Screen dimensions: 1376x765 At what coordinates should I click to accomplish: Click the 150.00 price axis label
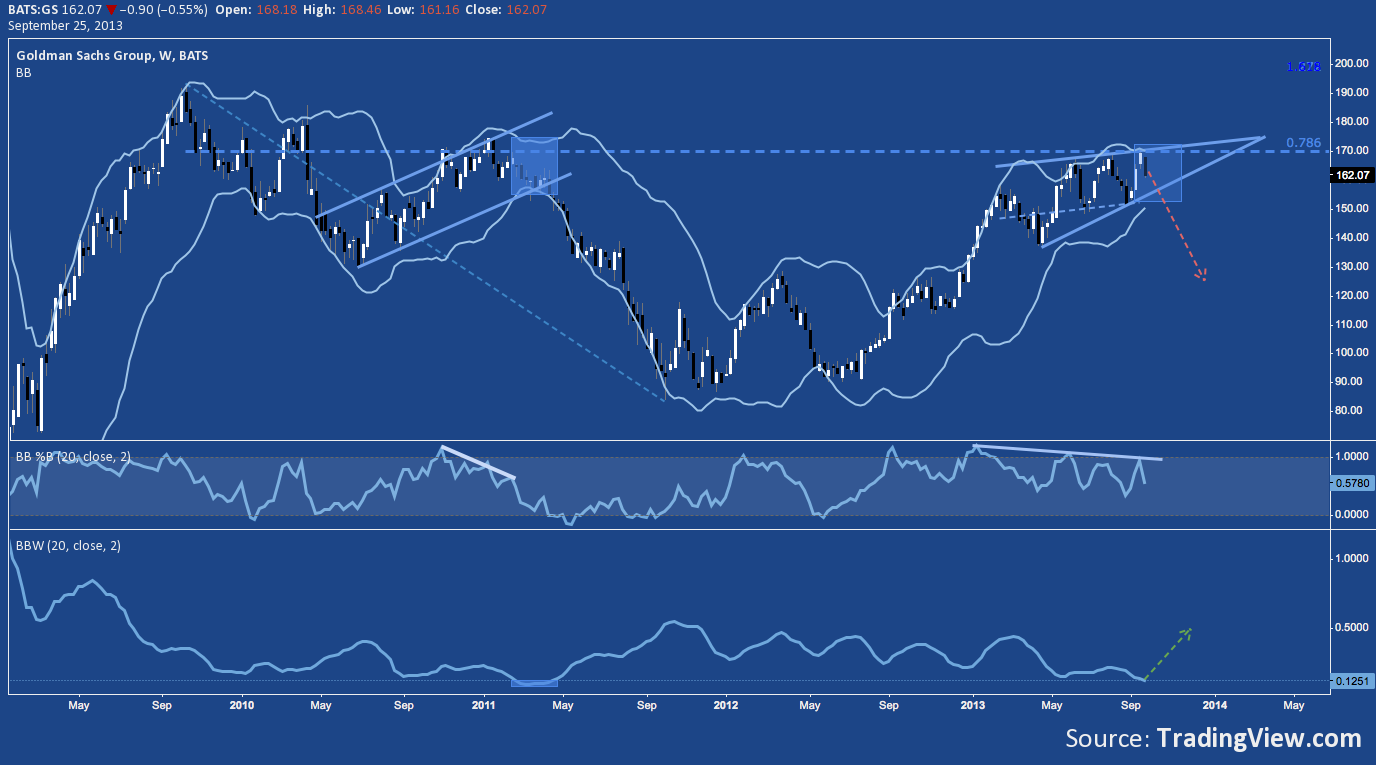[1352, 208]
